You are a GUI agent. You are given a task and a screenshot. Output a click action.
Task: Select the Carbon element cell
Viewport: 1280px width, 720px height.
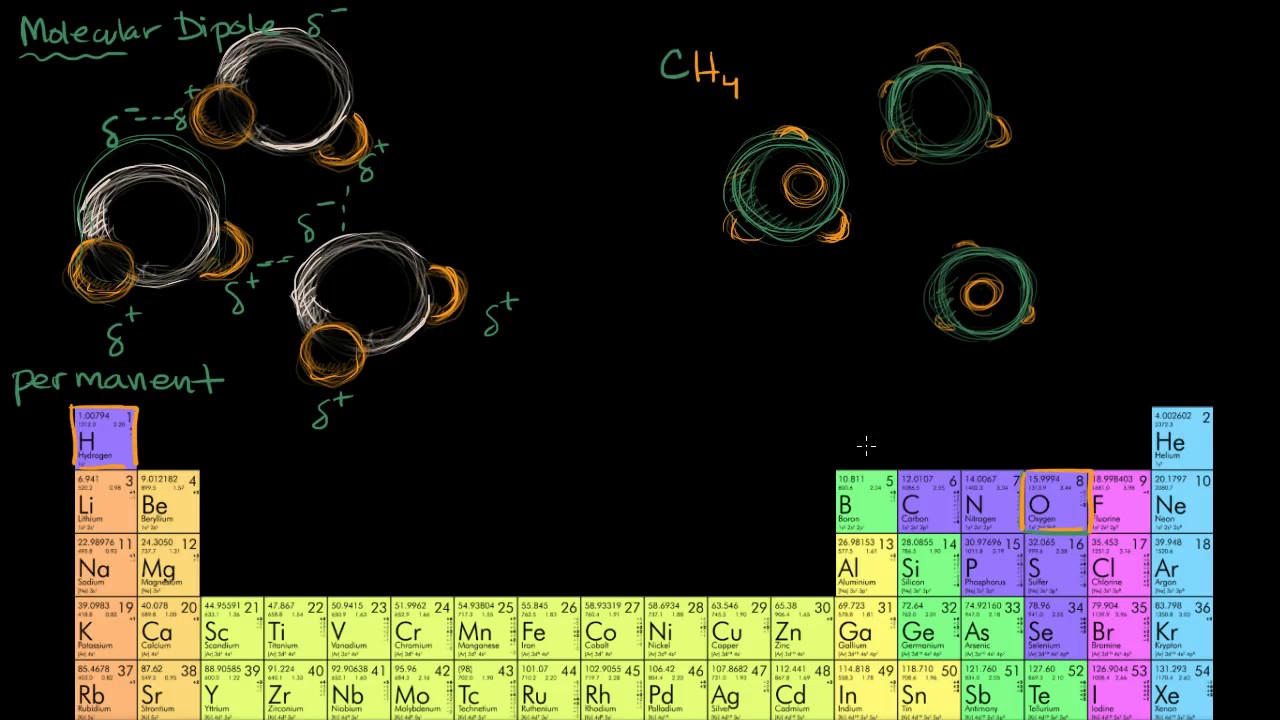(929, 501)
